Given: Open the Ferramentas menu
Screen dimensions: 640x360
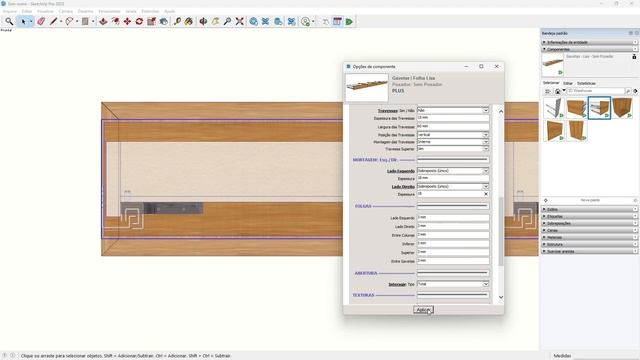Looking at the screenshot, I should 109,11.
